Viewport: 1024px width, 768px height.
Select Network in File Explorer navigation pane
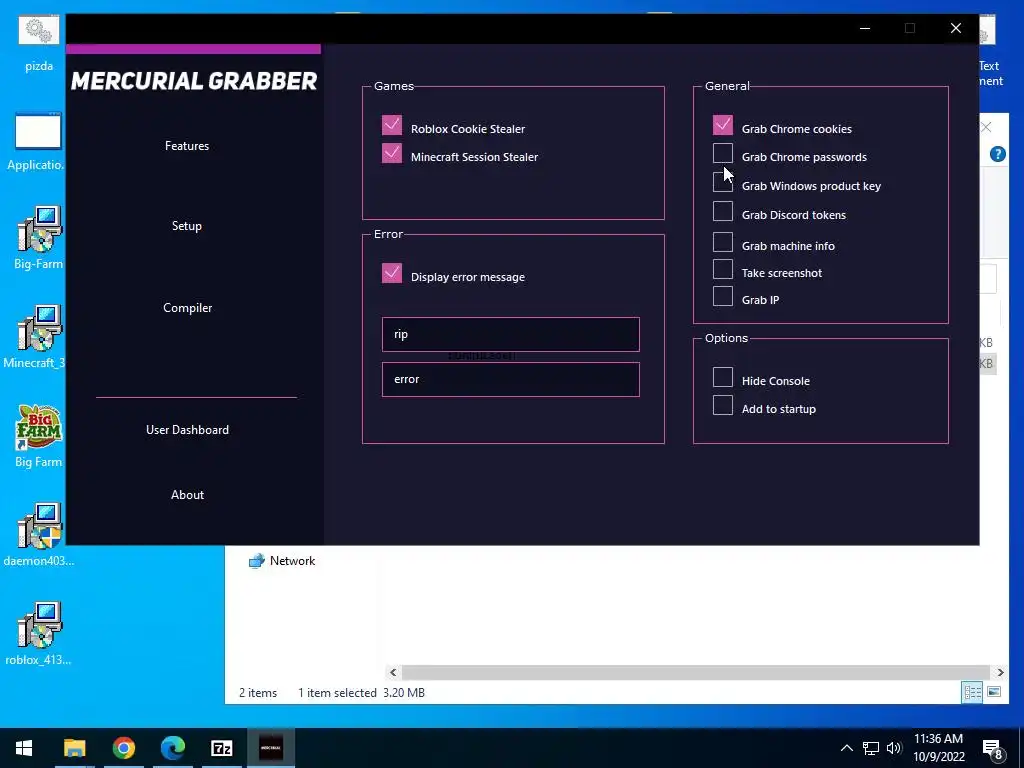coord(281,561)
